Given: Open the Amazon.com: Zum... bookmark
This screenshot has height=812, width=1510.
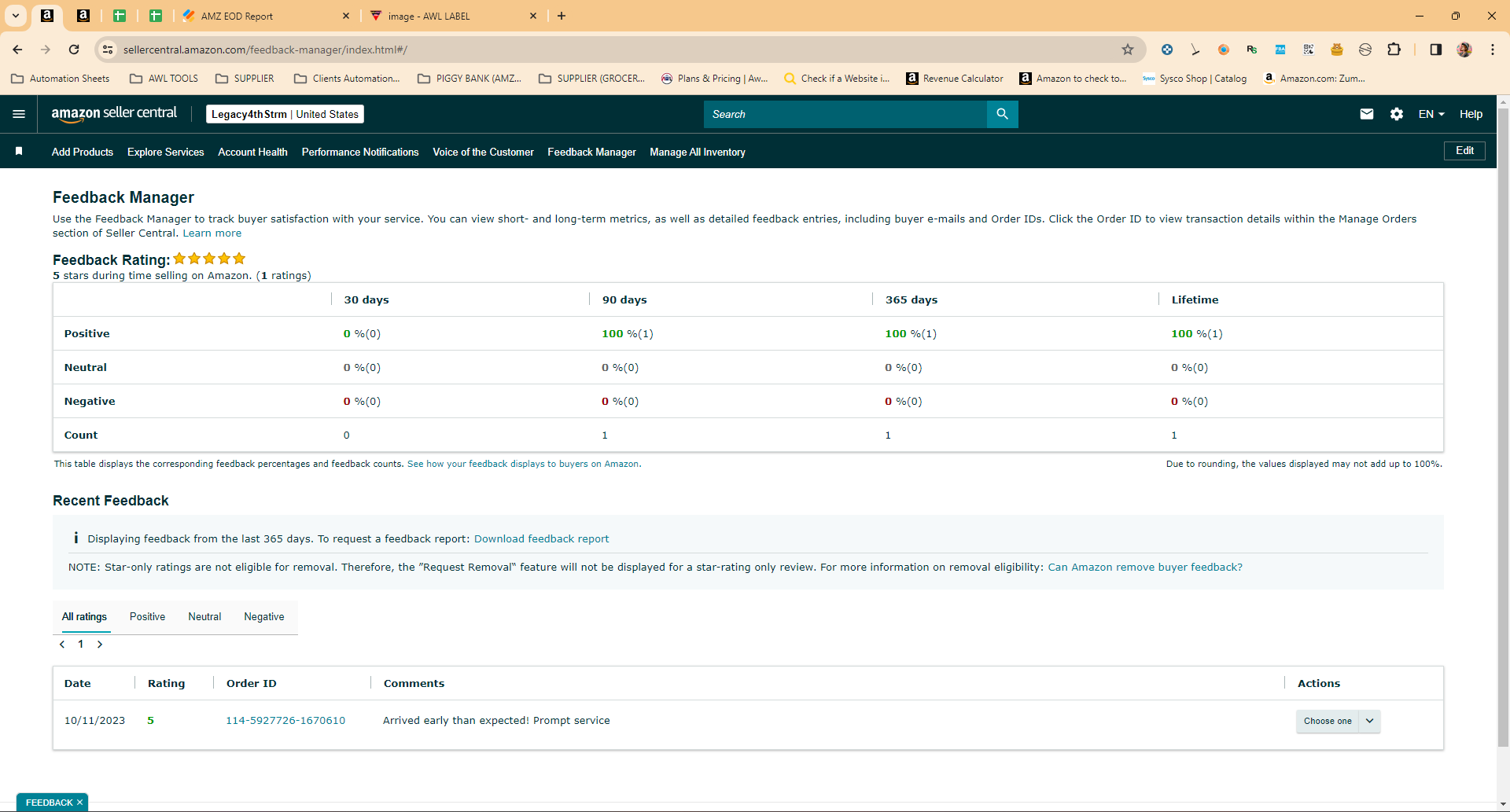Looking at the screenshot, I should [x=1314, y=79].
